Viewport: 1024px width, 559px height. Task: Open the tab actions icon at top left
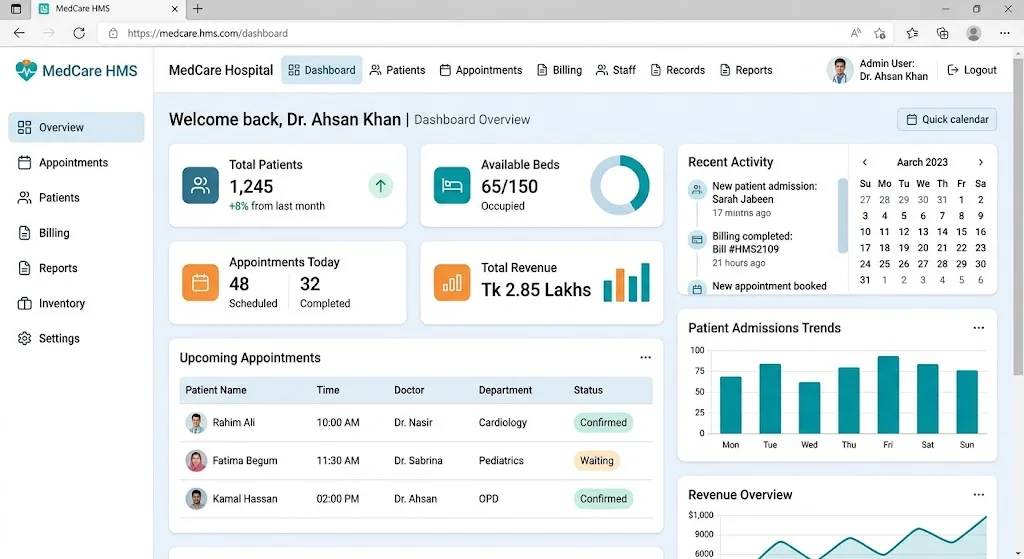pyautogui.click(x=16, y=8)
